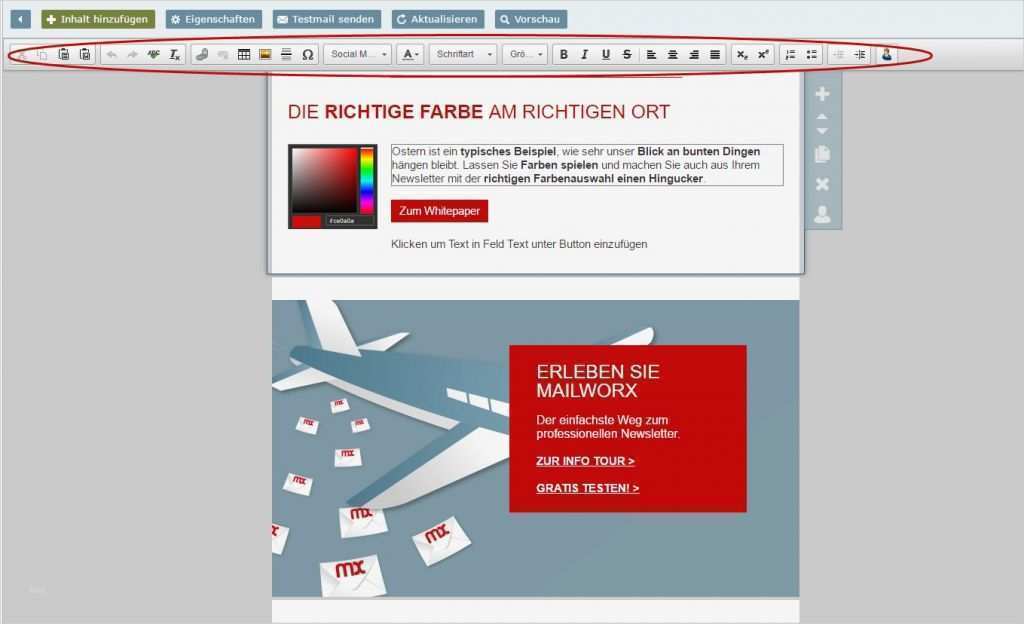
Task: Toggle underline formatting
Action: (x=605, y=54)
